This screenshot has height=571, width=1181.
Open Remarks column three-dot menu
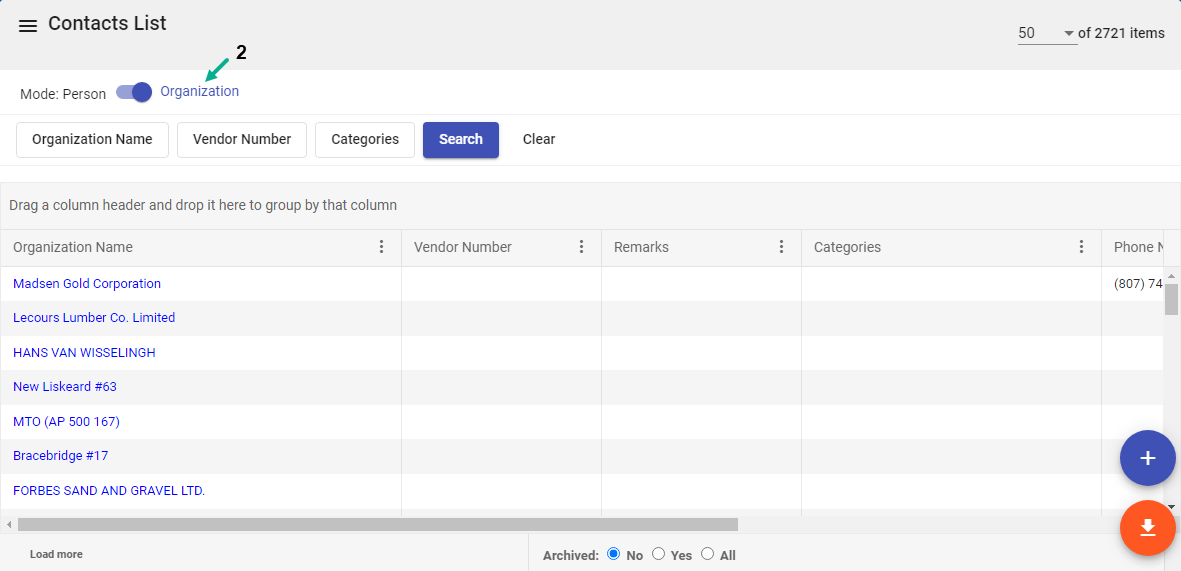tap(781, 247)
